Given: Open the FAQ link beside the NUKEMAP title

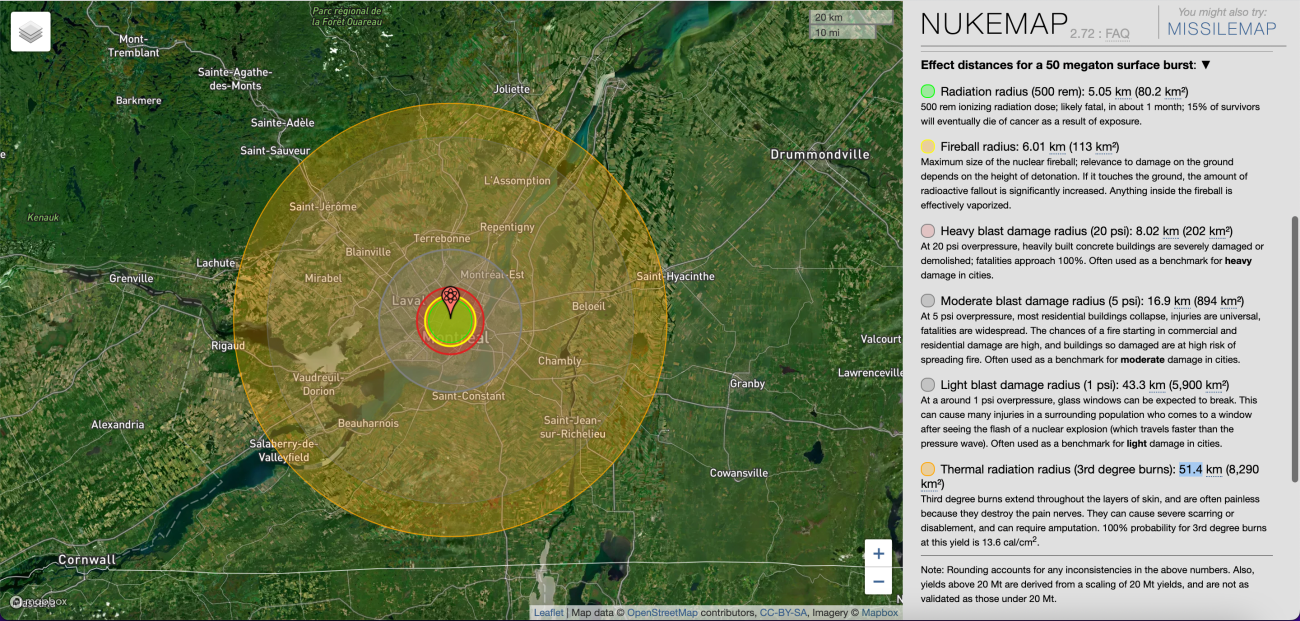Looking at the screenshot, I should 1117,34.
